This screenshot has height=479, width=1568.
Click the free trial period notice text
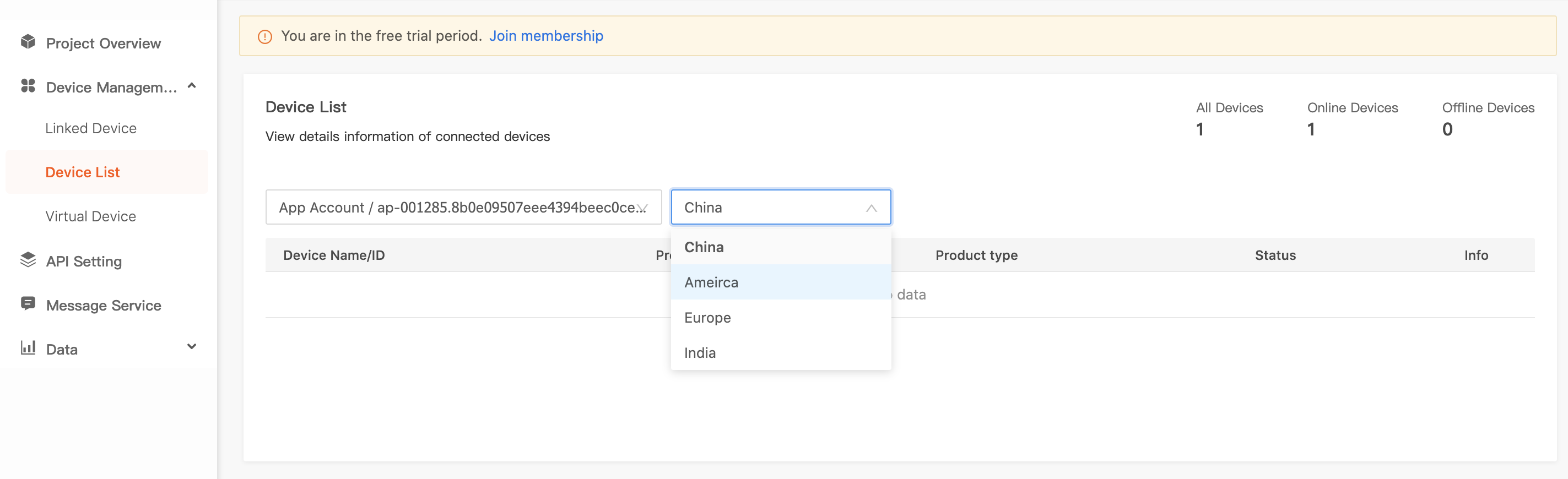pos(381,36)
